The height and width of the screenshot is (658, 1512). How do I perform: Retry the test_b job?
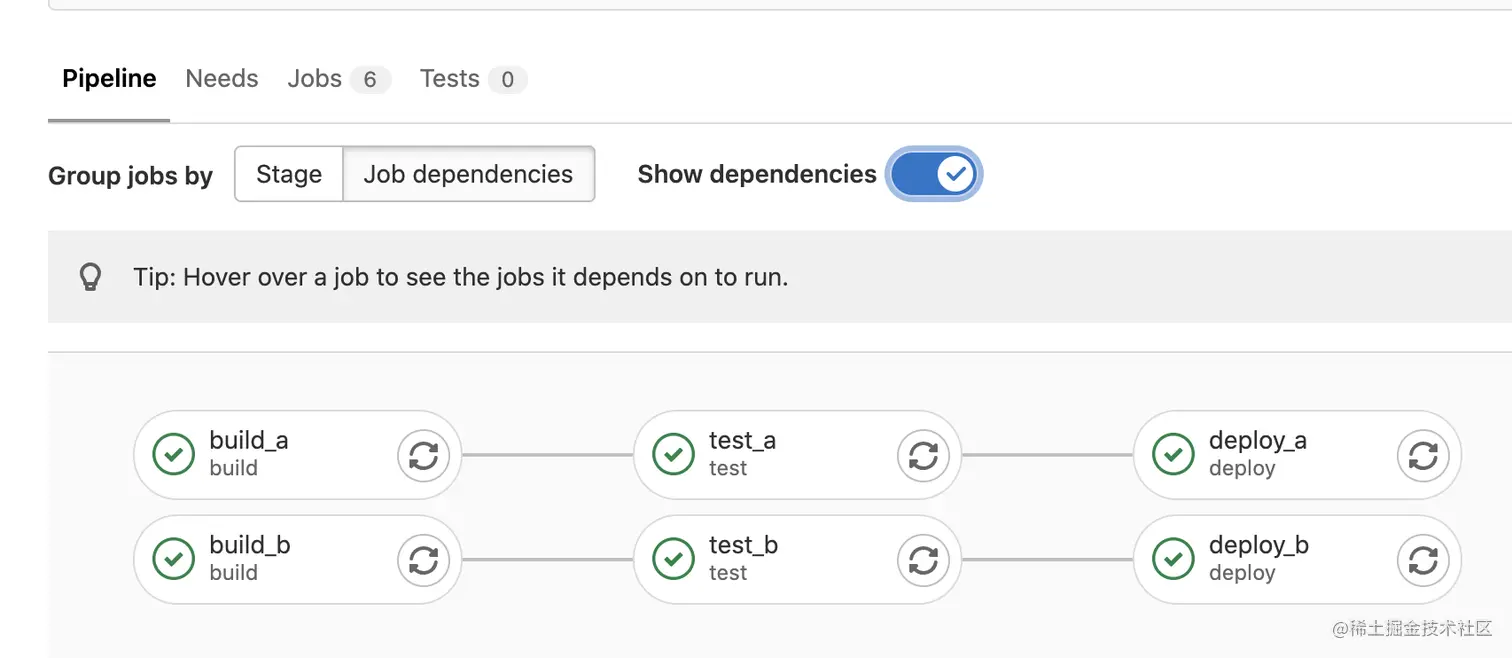coord(923,560)
